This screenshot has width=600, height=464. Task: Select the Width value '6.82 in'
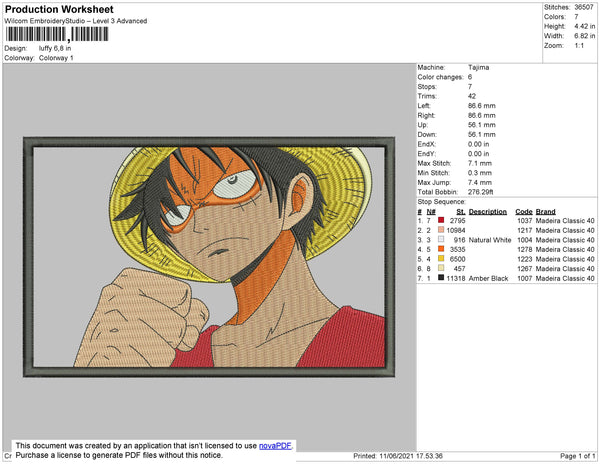pos(584,36)
